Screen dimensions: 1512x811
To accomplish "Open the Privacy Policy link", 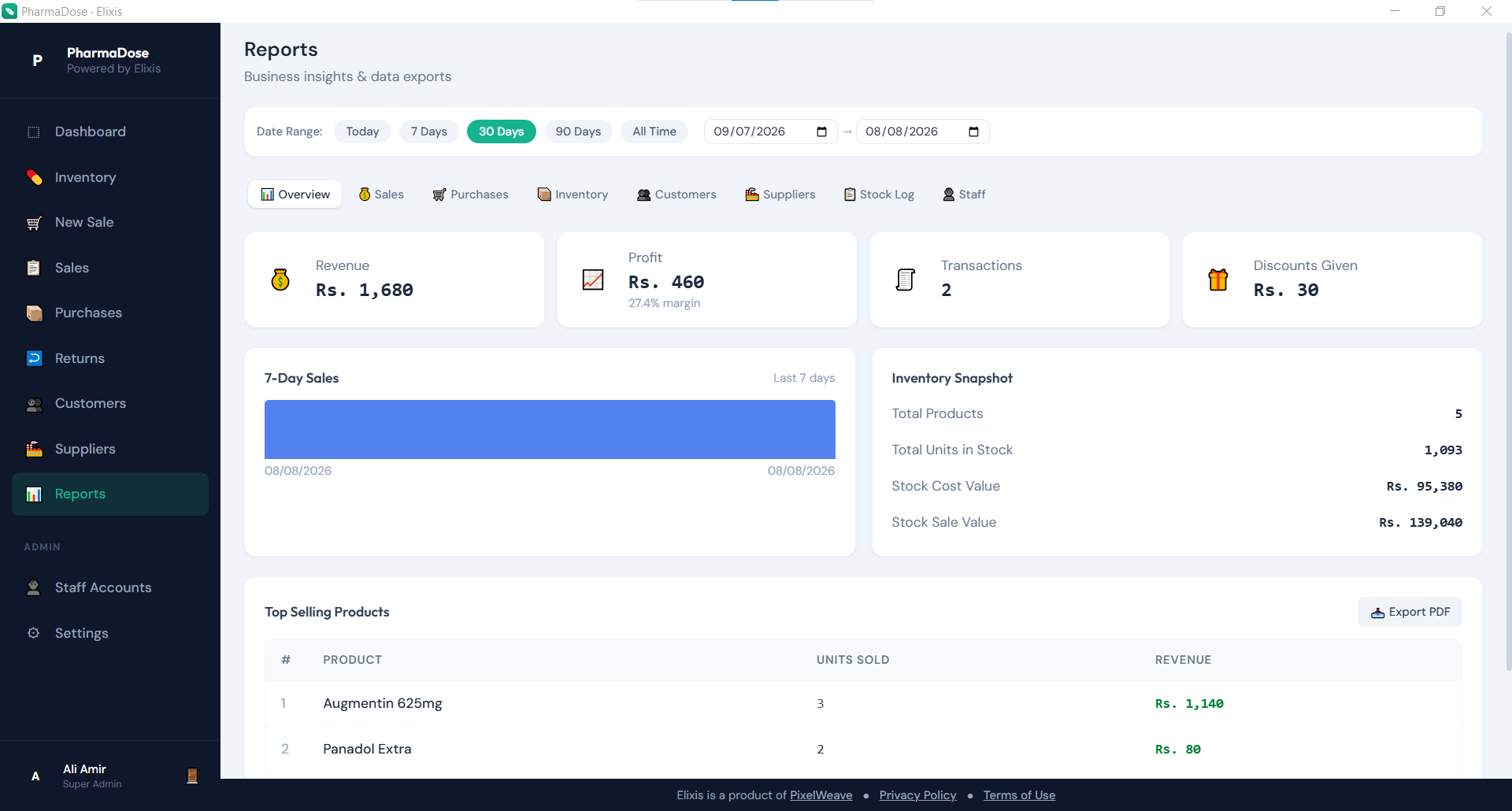I will point(917,795).
